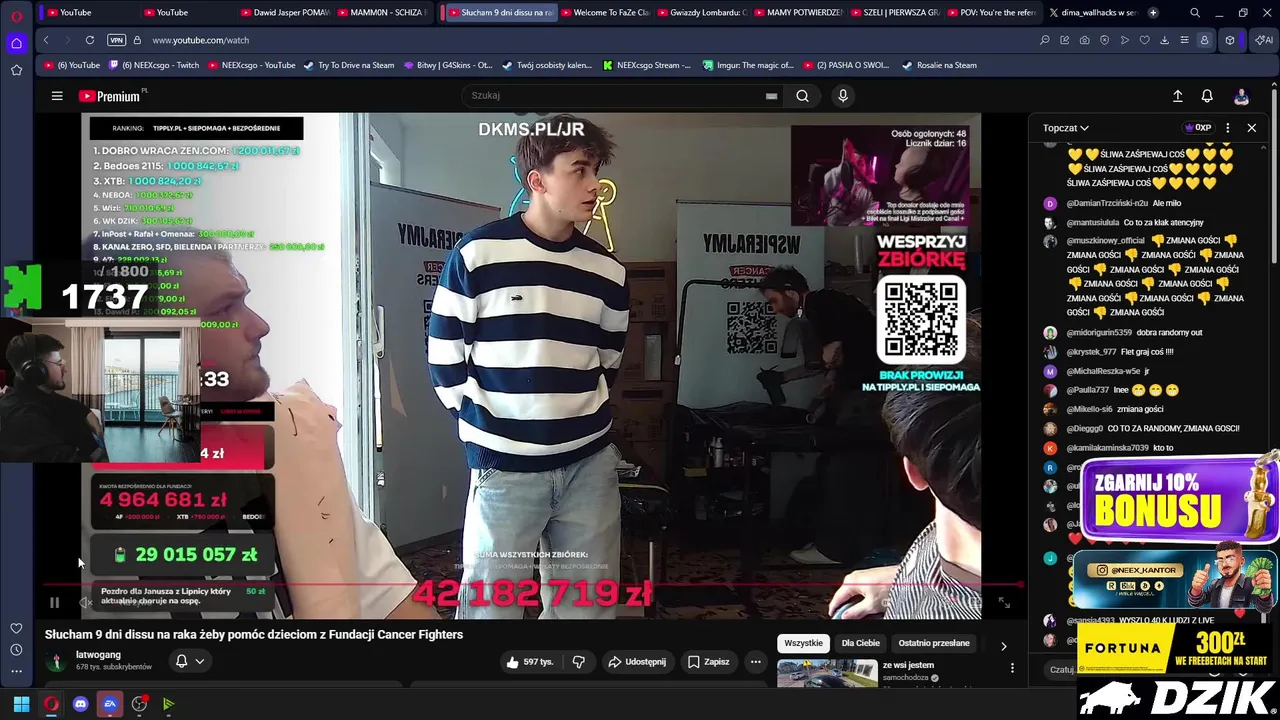Open the sidebar bookmarks star icon

coord(16,70)
